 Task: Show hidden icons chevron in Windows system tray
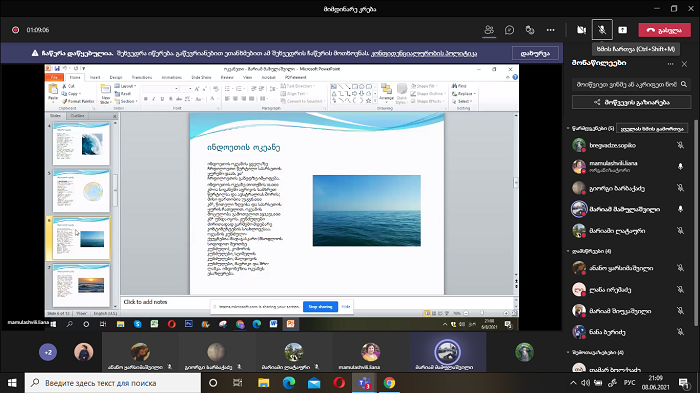573,383
